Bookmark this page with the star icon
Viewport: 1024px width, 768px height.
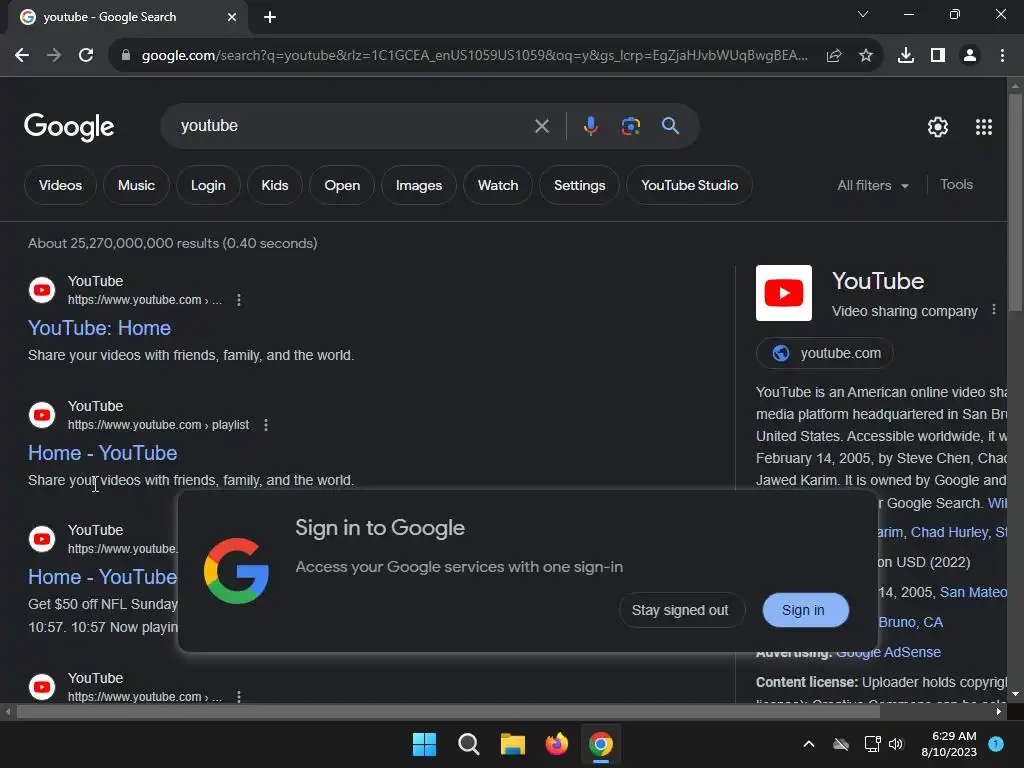coord(866,56)
